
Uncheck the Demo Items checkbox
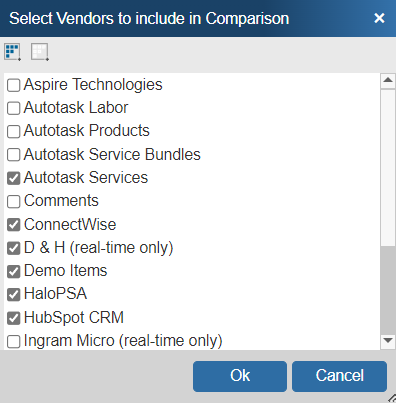pos(14,271)
